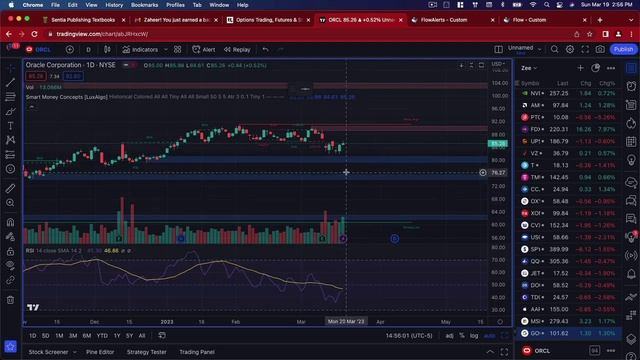Add a symbol to the watchlist
The height and width of the screenshot is (360, 640).
580,68
